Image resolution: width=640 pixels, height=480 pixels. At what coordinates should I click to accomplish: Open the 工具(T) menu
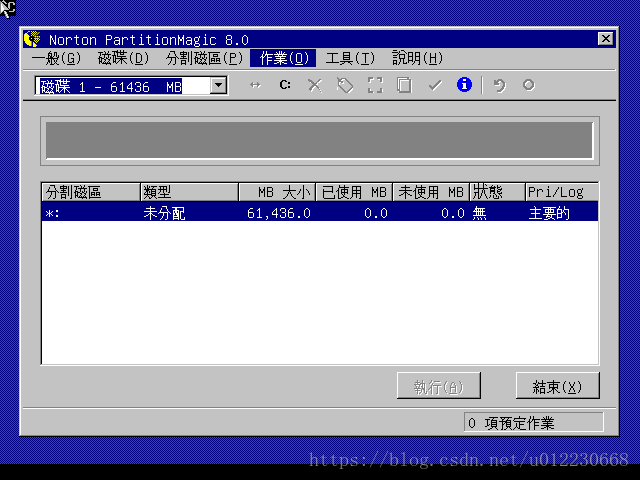[x=350, y=58]
